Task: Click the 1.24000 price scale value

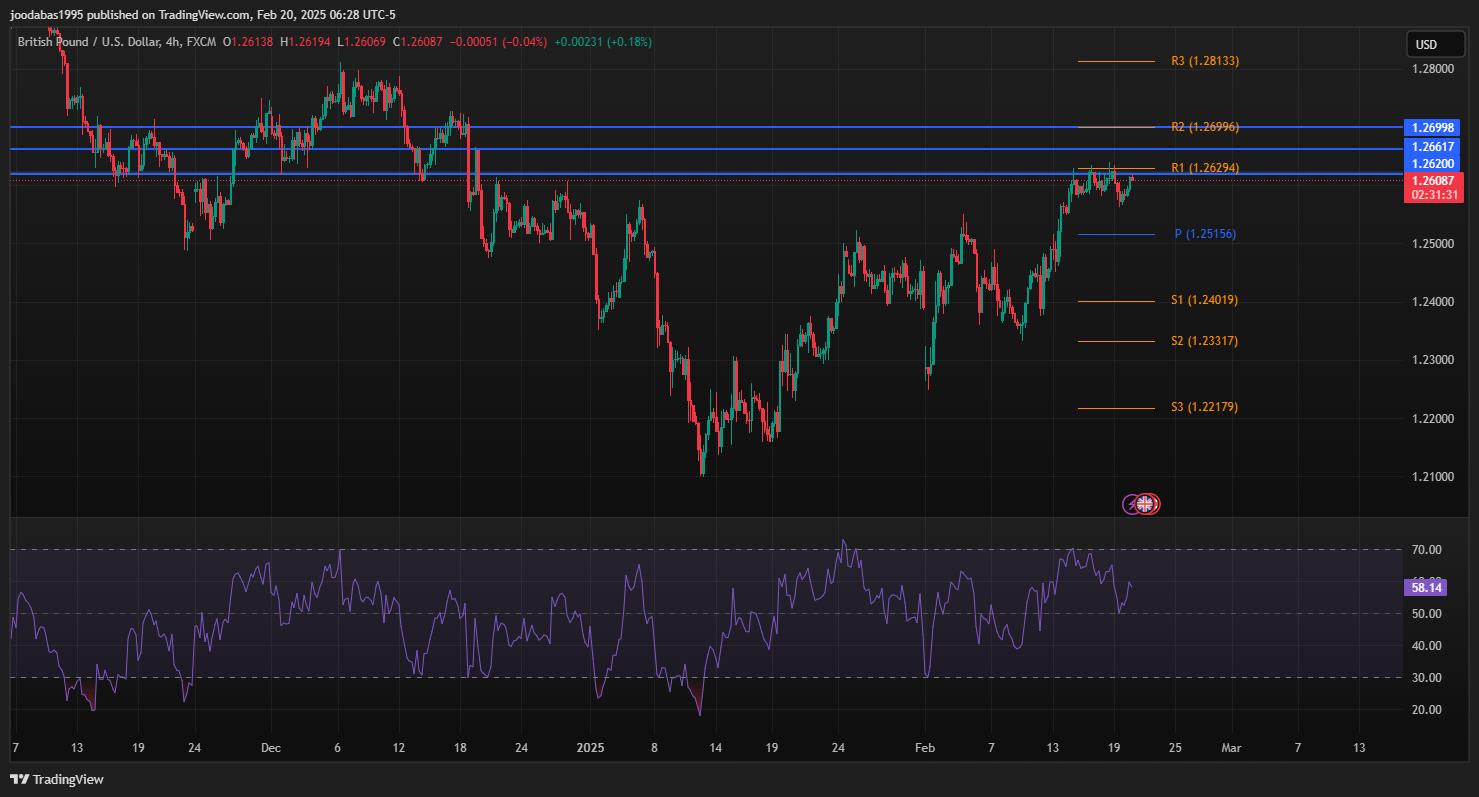Action: pos(1433,302)
